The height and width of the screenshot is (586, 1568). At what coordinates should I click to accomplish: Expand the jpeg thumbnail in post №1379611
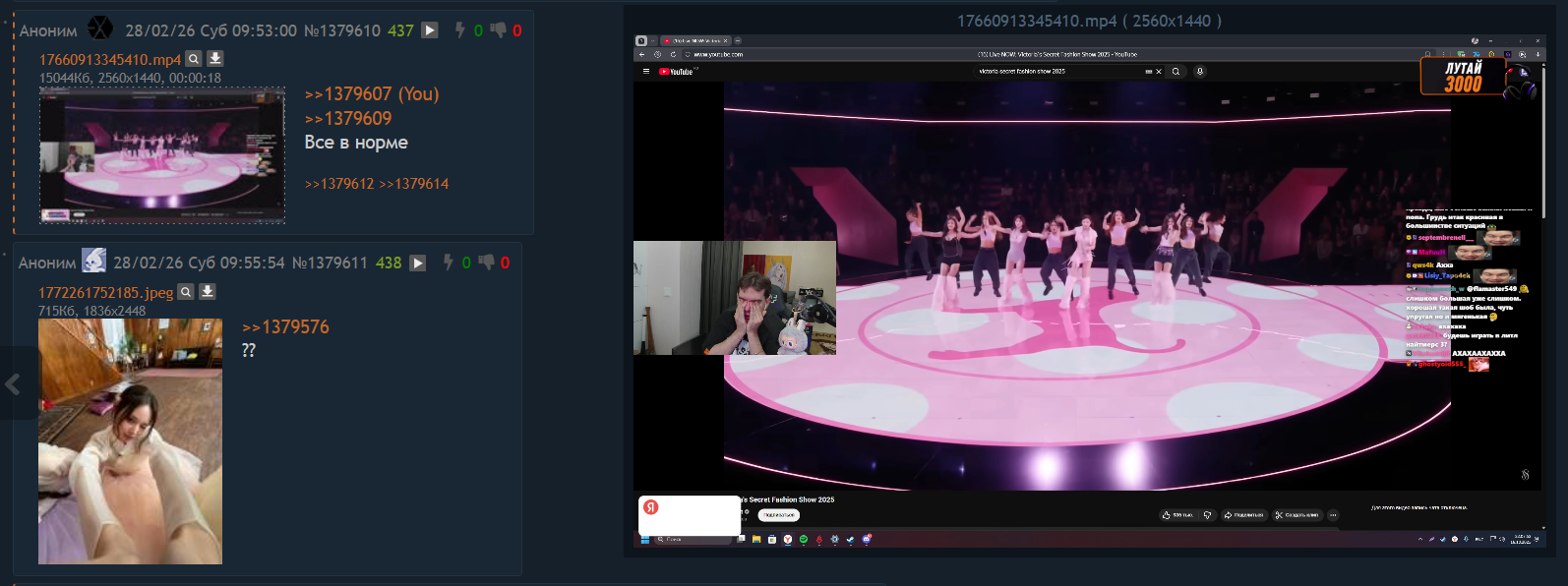pyautogui.click(x=130, y=441)
